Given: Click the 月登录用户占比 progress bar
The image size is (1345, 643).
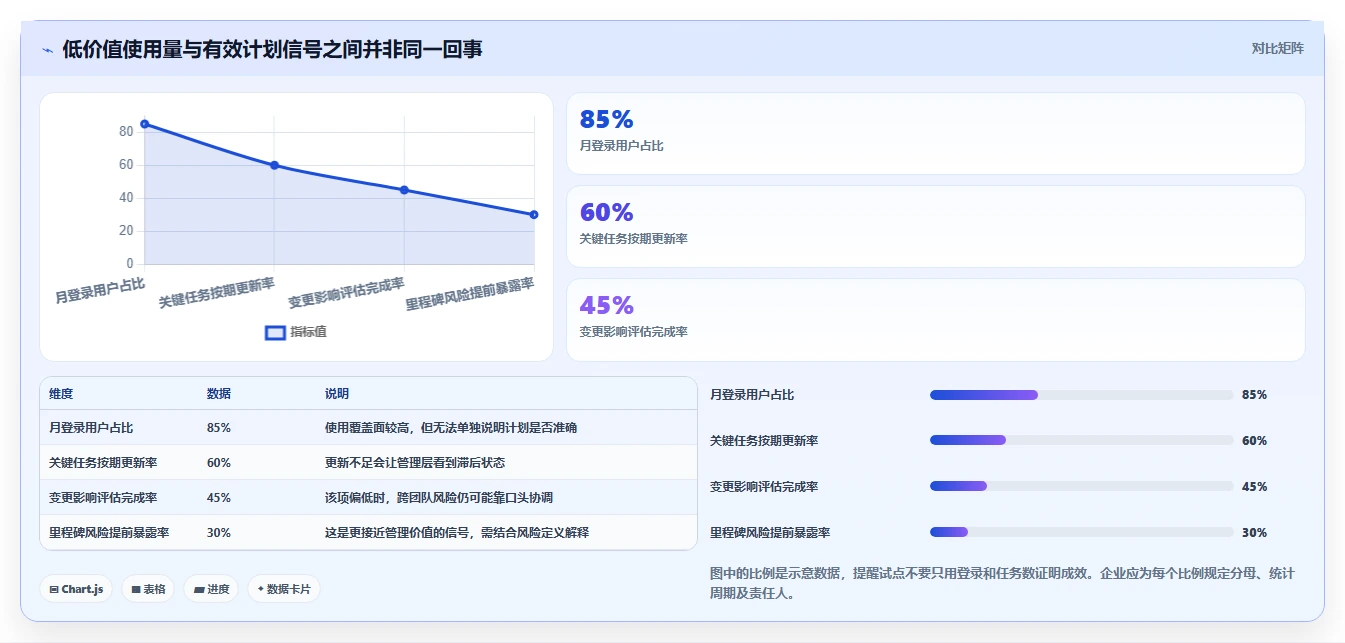Looking at the screenshot, I should (x=1081, y=395).
